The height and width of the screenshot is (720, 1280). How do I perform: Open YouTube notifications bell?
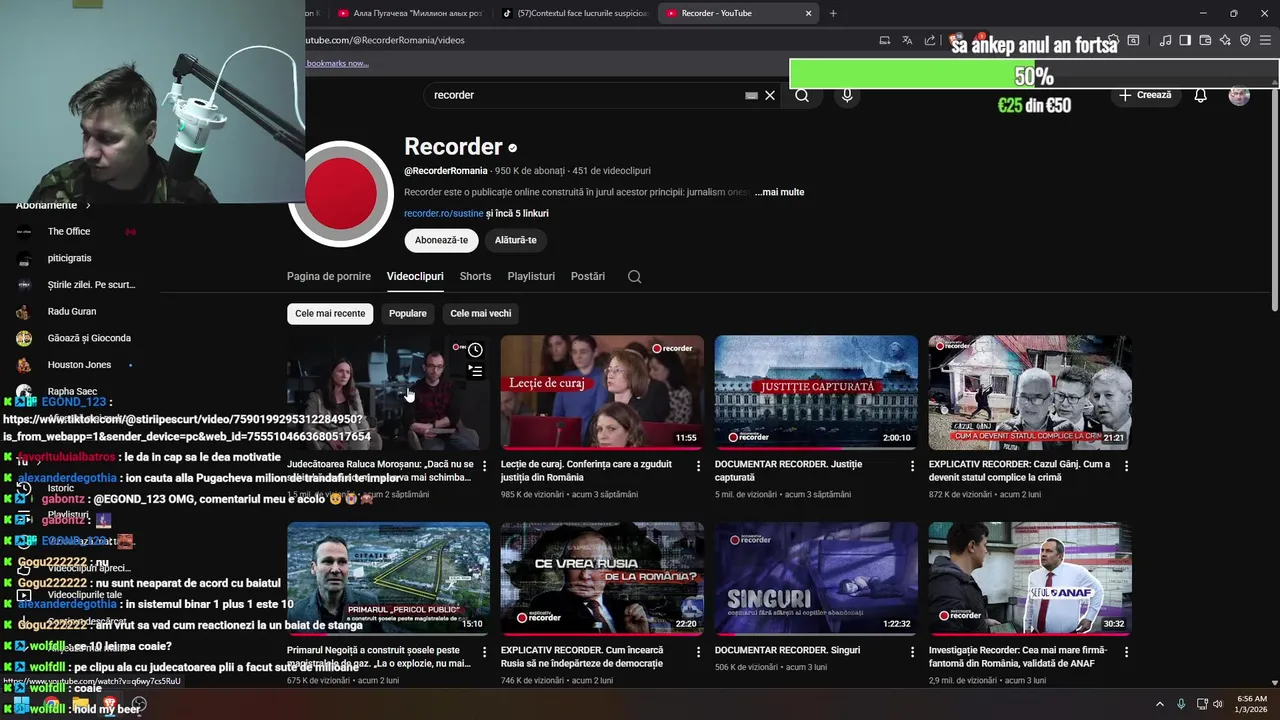click(1200, 95)
